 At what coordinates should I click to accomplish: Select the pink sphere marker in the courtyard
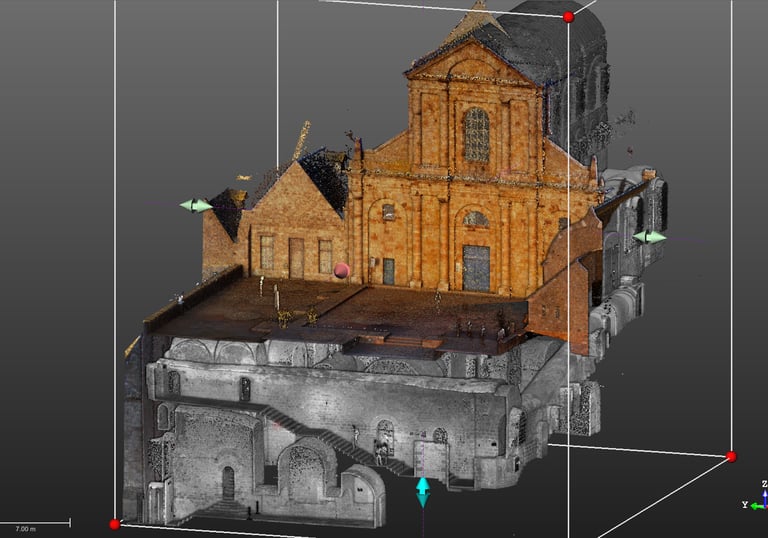click(x=341, y=270)
